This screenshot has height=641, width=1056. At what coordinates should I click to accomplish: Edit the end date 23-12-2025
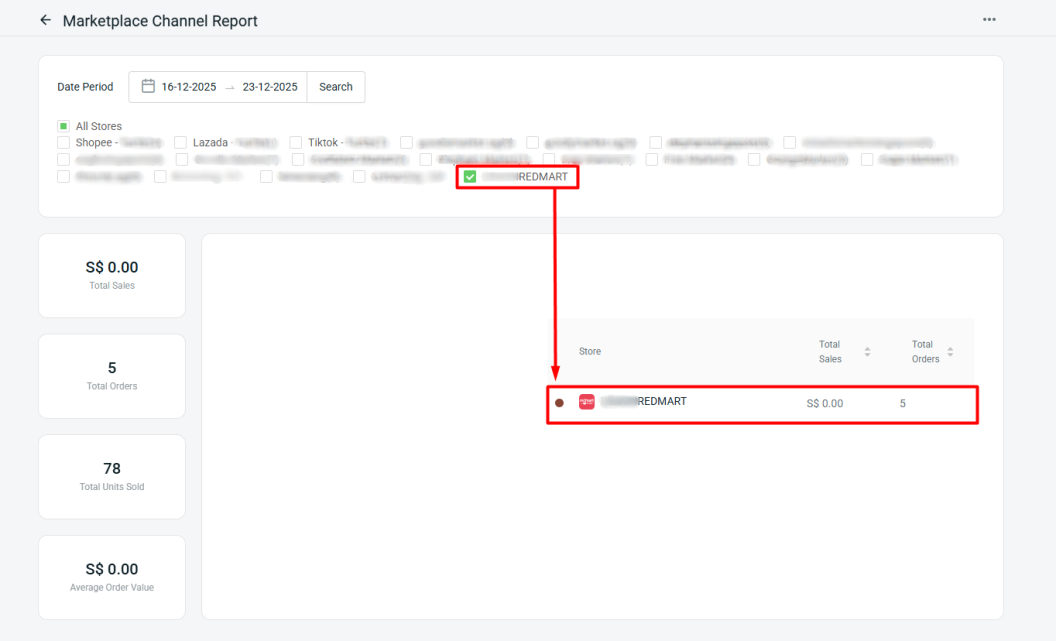(270, 87)
